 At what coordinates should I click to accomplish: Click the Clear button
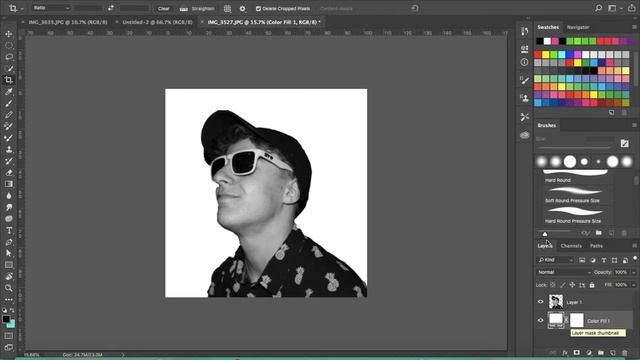[x=164, y=9]
